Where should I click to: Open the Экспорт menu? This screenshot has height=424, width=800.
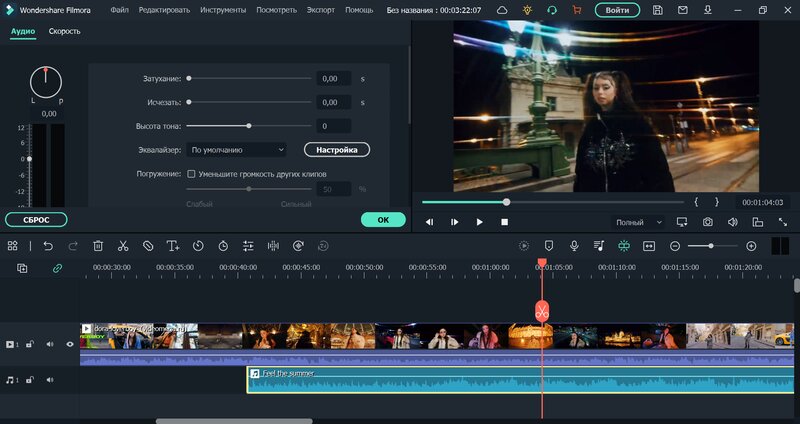[321, 10]
